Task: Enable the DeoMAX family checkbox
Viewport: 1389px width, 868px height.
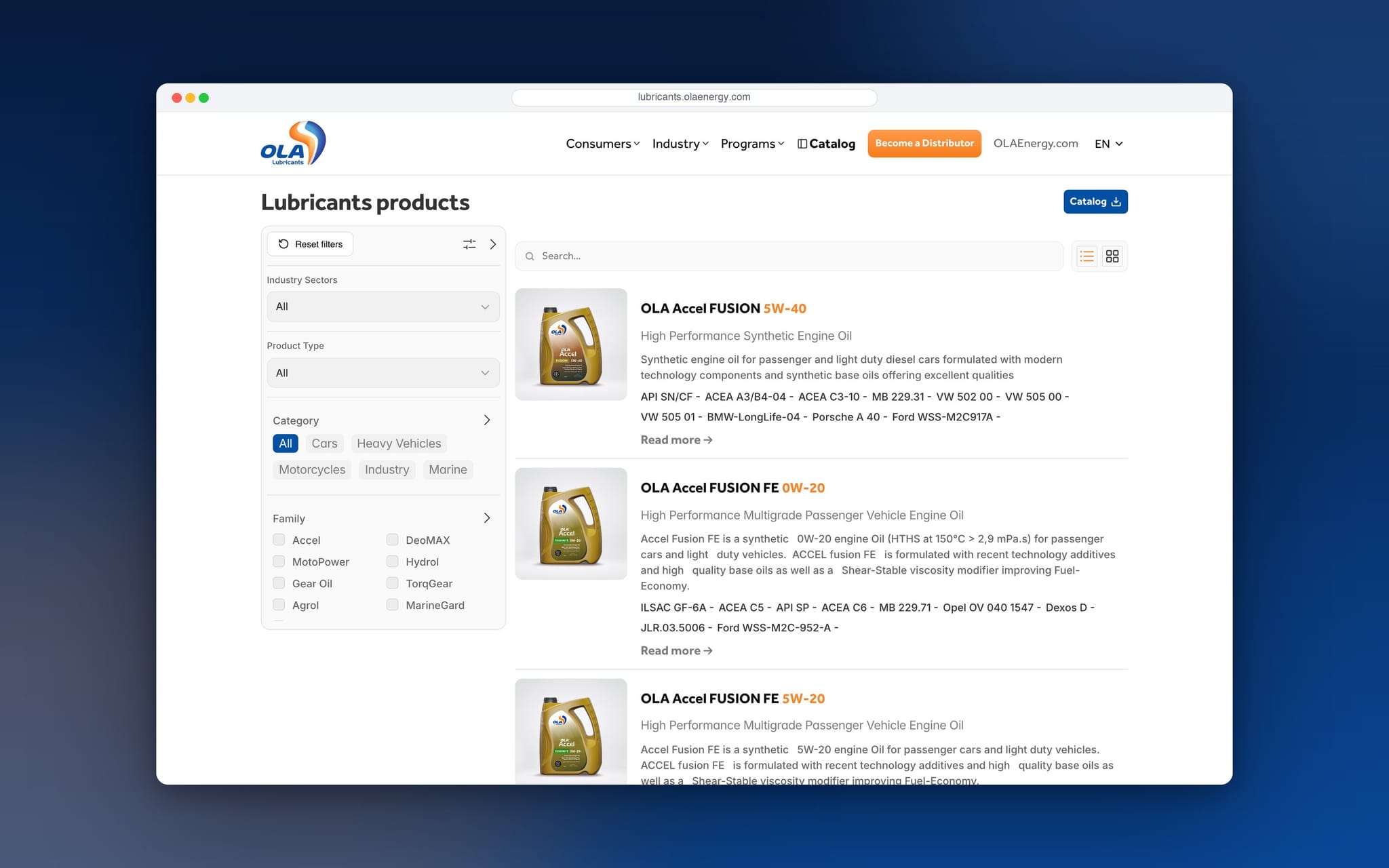Action: [x=392, y=540]
